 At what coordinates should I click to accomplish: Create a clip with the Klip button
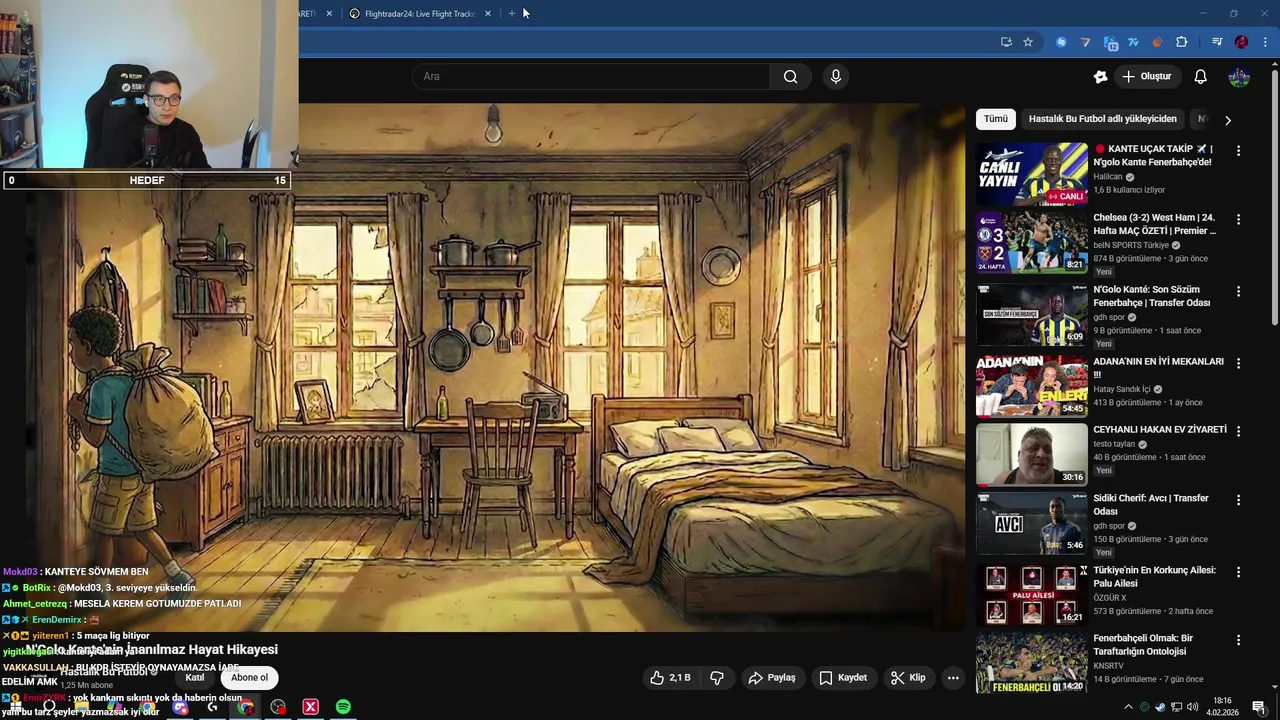[908, 677]
